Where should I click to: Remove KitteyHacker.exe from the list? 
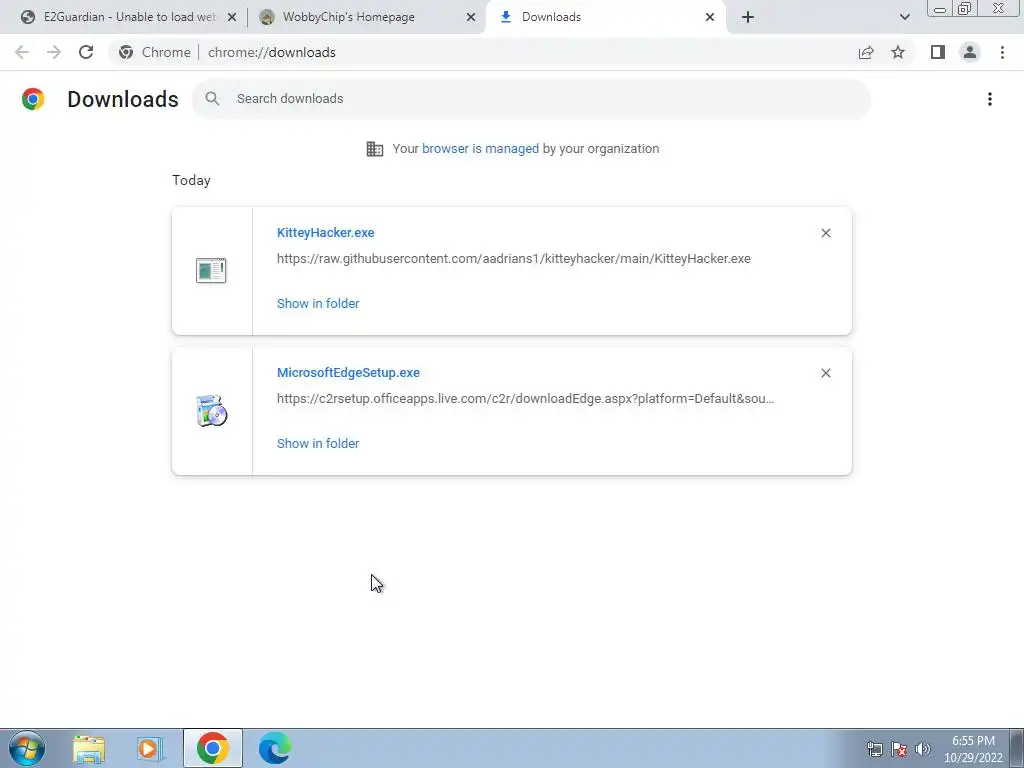[825, 233]
